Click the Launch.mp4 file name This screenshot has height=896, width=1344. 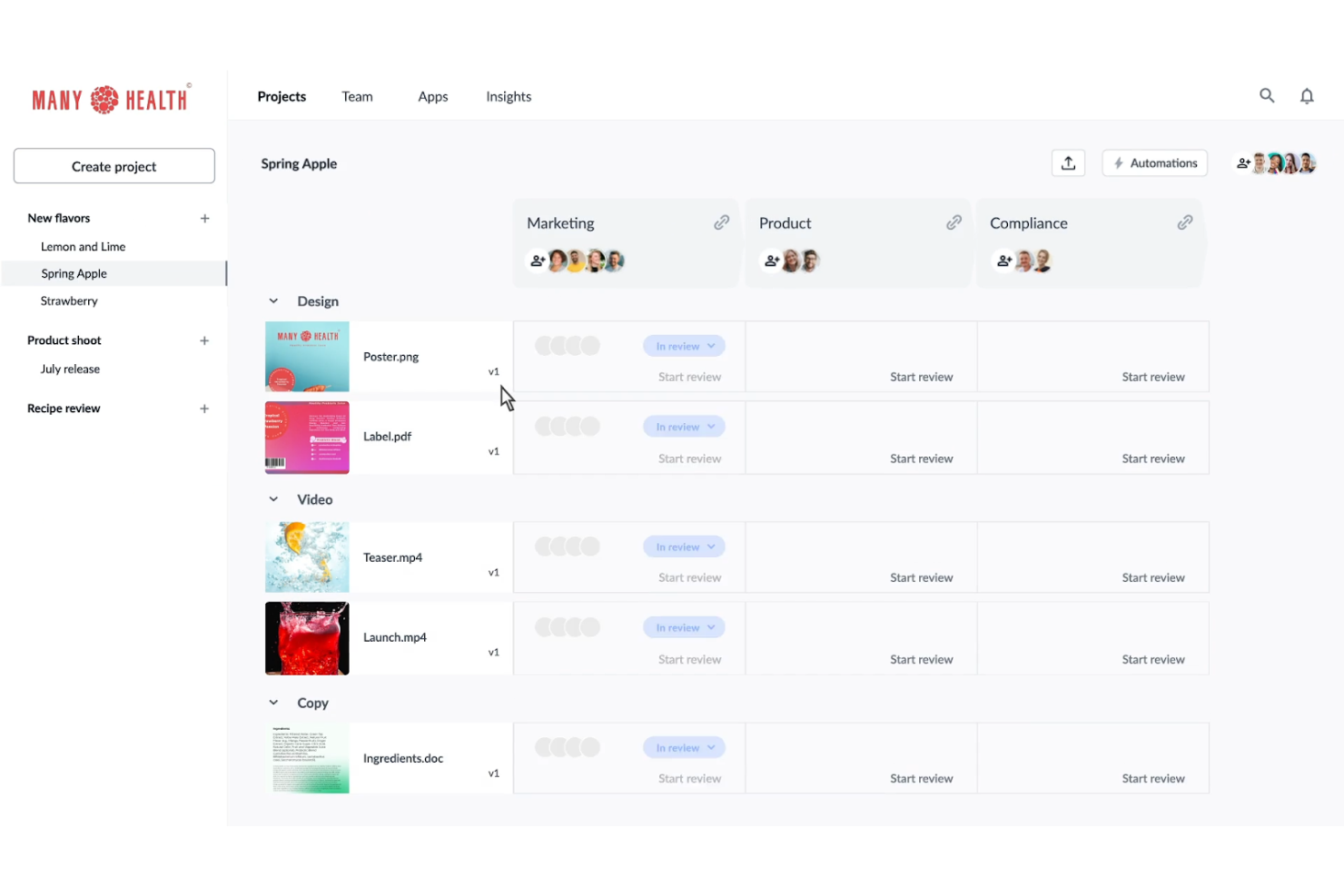point(395,637)
